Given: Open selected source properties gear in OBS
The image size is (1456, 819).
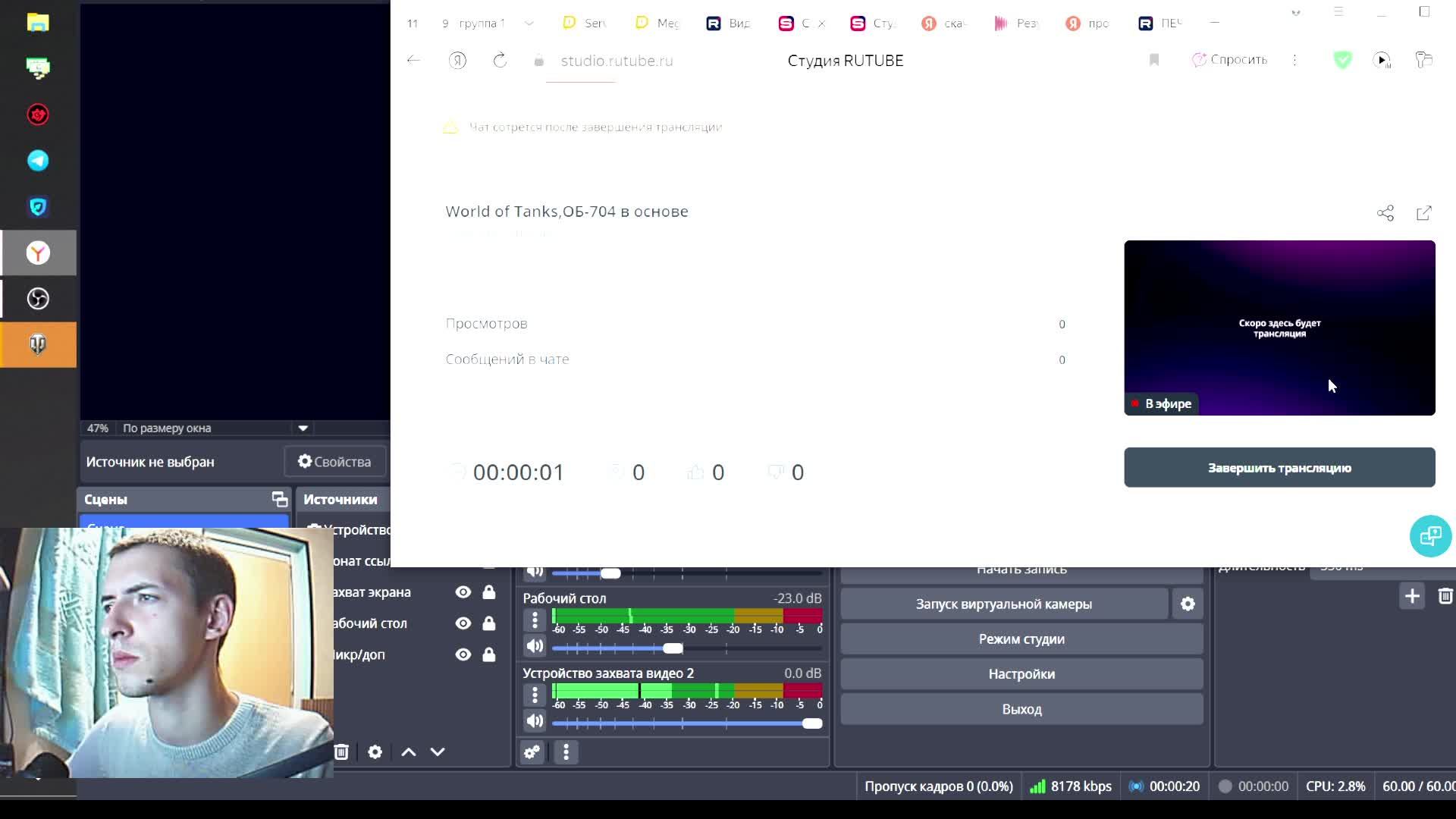Looking at the screenshot, I should coord(375,752).
